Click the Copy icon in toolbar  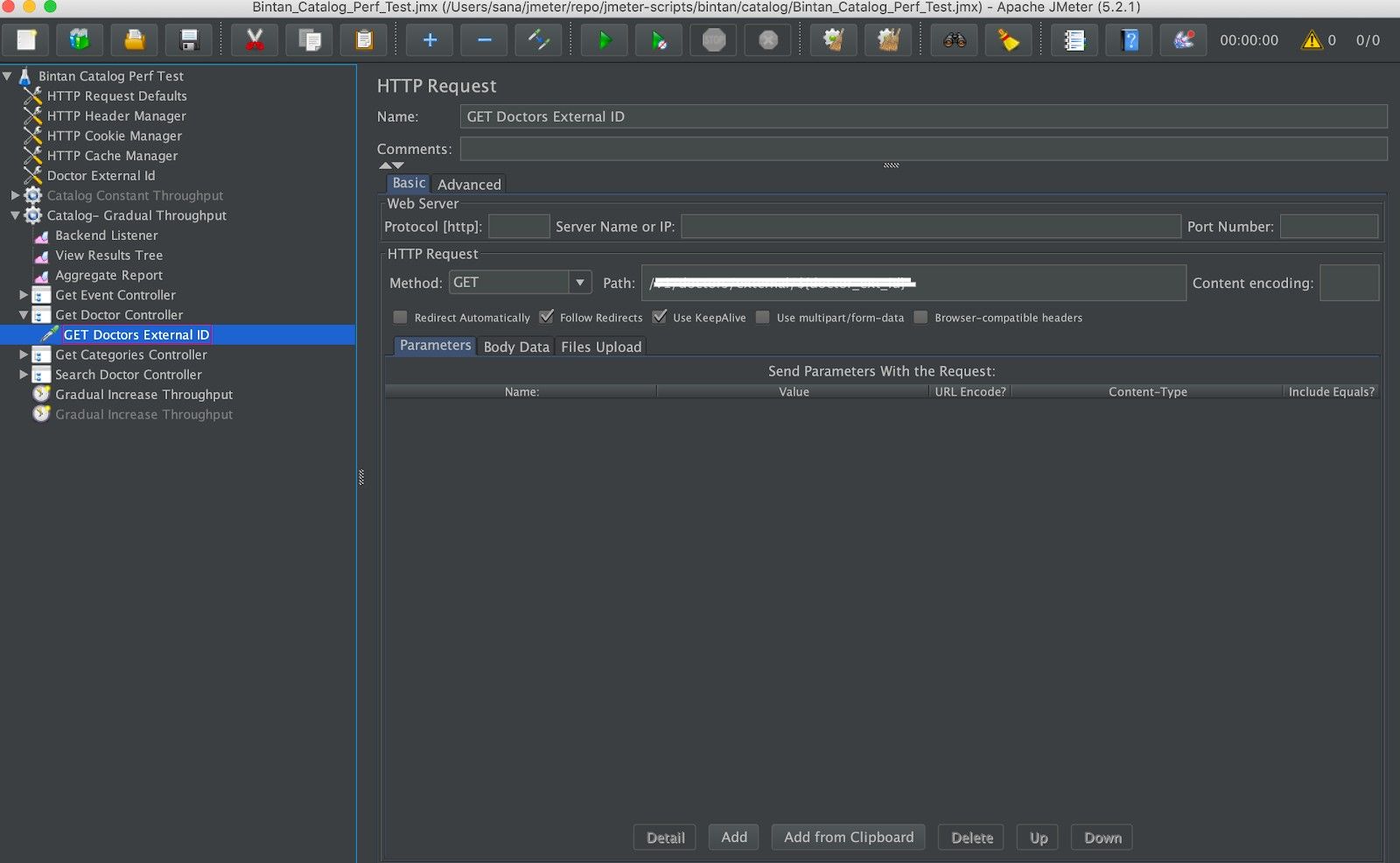(309, 40)
